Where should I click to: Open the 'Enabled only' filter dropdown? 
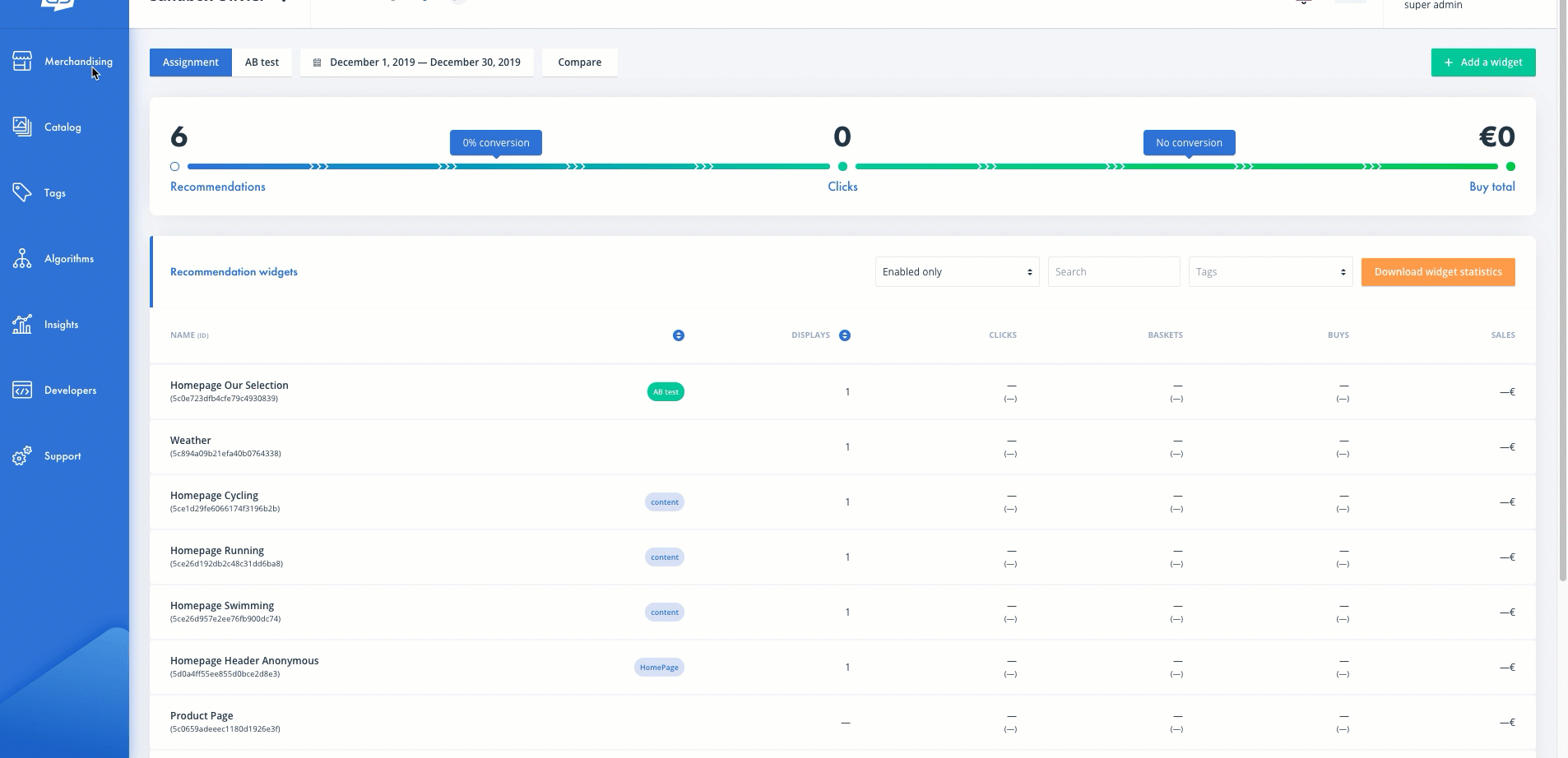click(x=956, y=271)
